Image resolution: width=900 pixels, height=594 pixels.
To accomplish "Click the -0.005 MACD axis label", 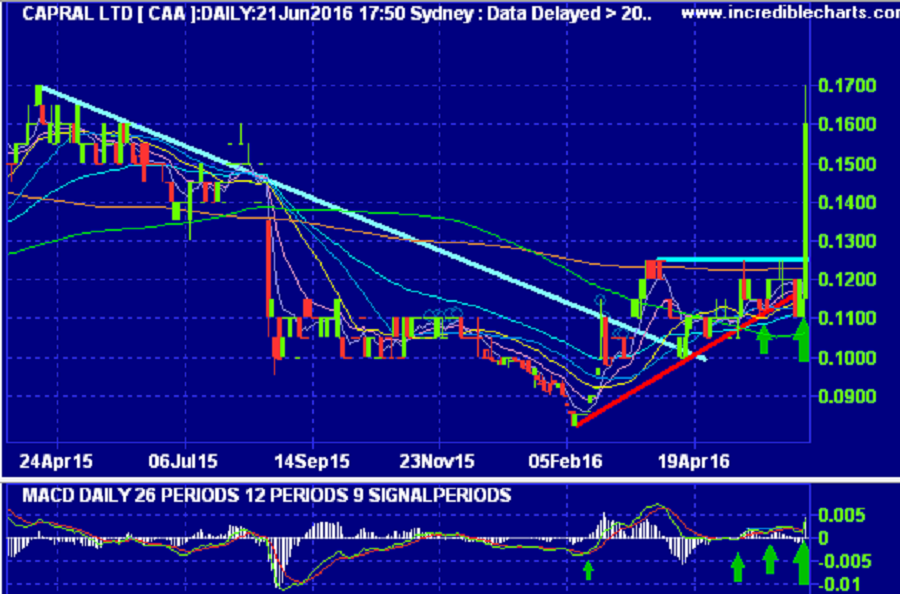I will tap(843, 561).
